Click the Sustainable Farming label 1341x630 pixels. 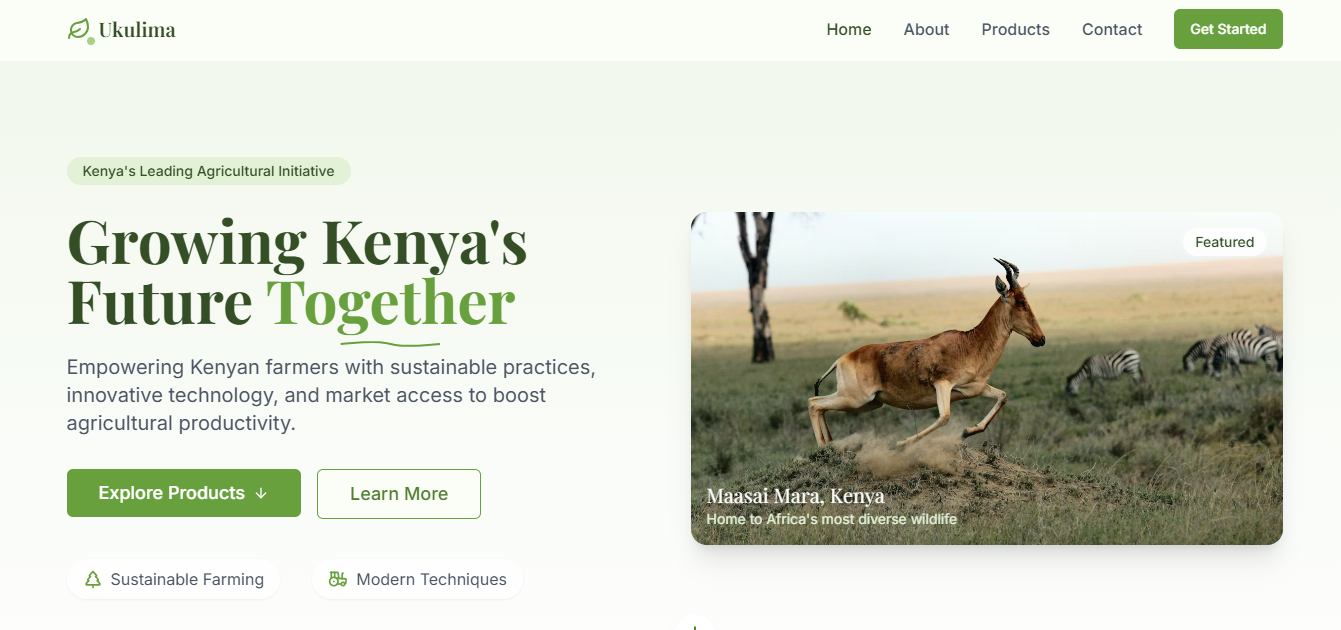point(187,579)
